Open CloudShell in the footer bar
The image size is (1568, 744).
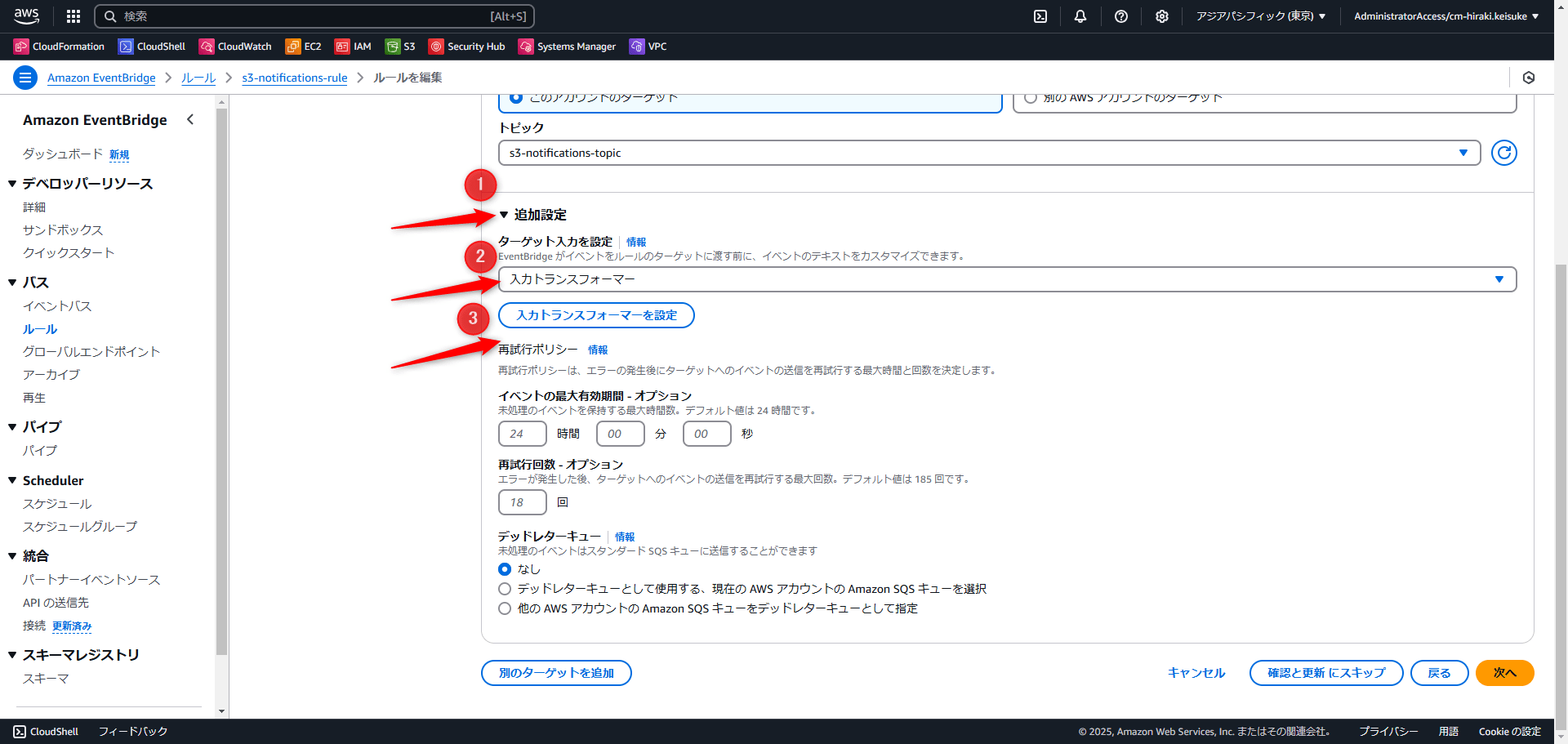tap(46, 732)
